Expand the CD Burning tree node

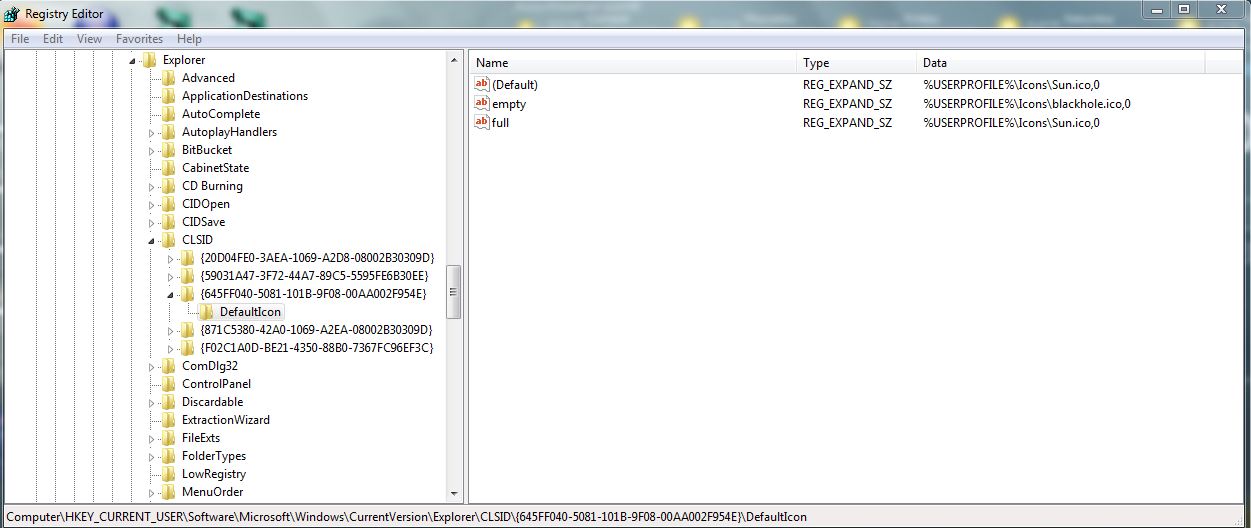(153, 187)
